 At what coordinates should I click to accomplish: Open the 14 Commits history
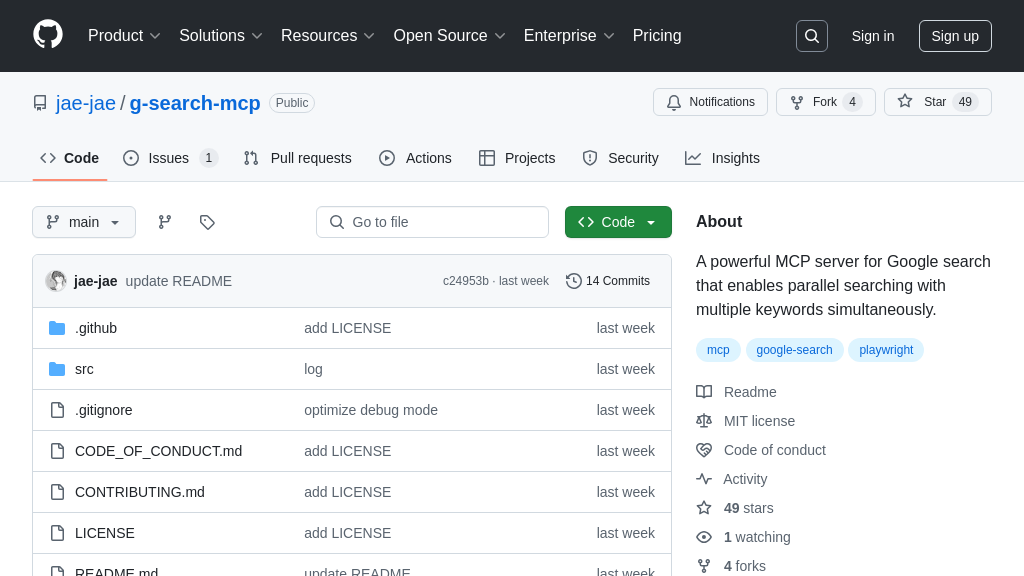[608, 281]
